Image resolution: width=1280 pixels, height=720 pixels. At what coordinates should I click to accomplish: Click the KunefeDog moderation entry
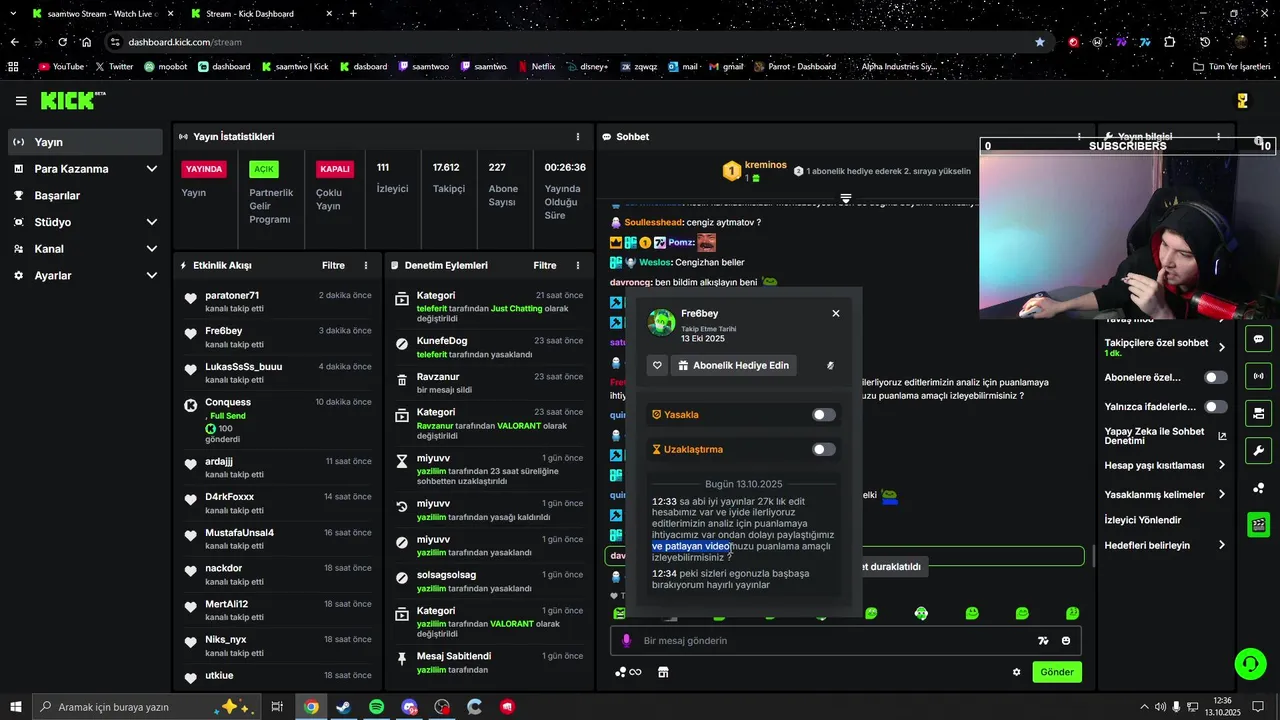pos(488,348)
